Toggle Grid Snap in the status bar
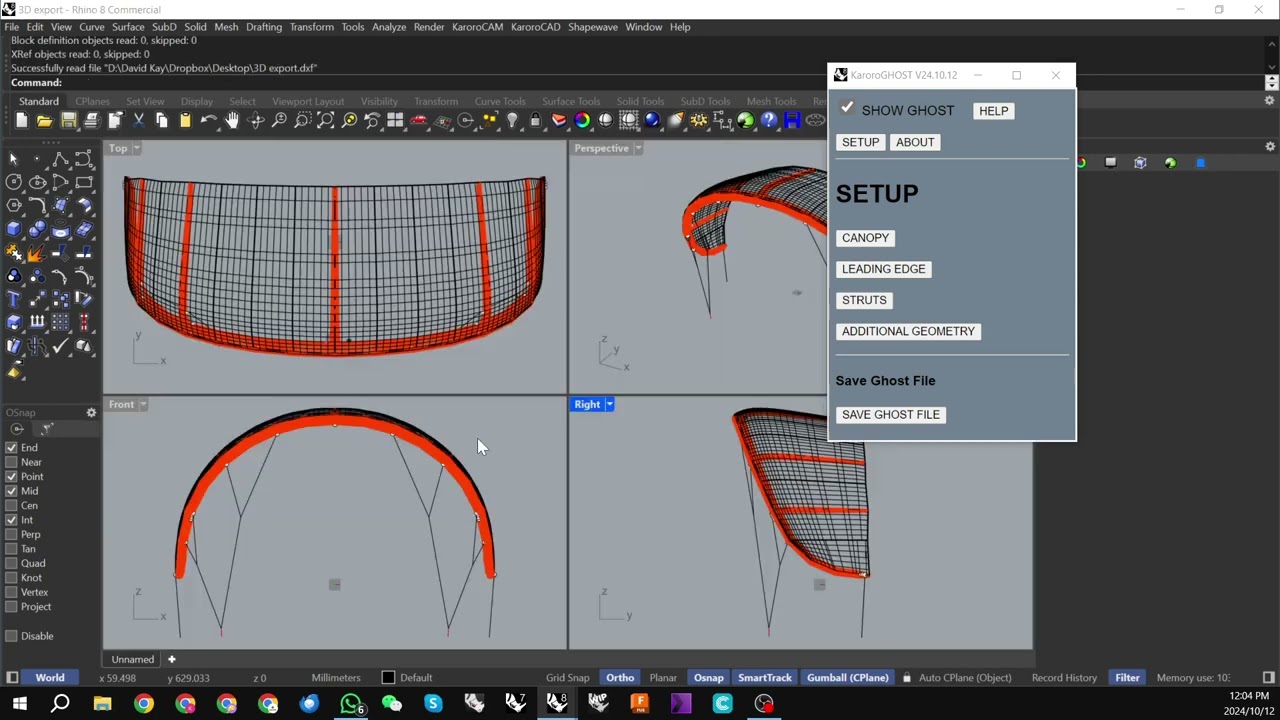This screenshot has width=1280, height=720. (x=567, y=678)
